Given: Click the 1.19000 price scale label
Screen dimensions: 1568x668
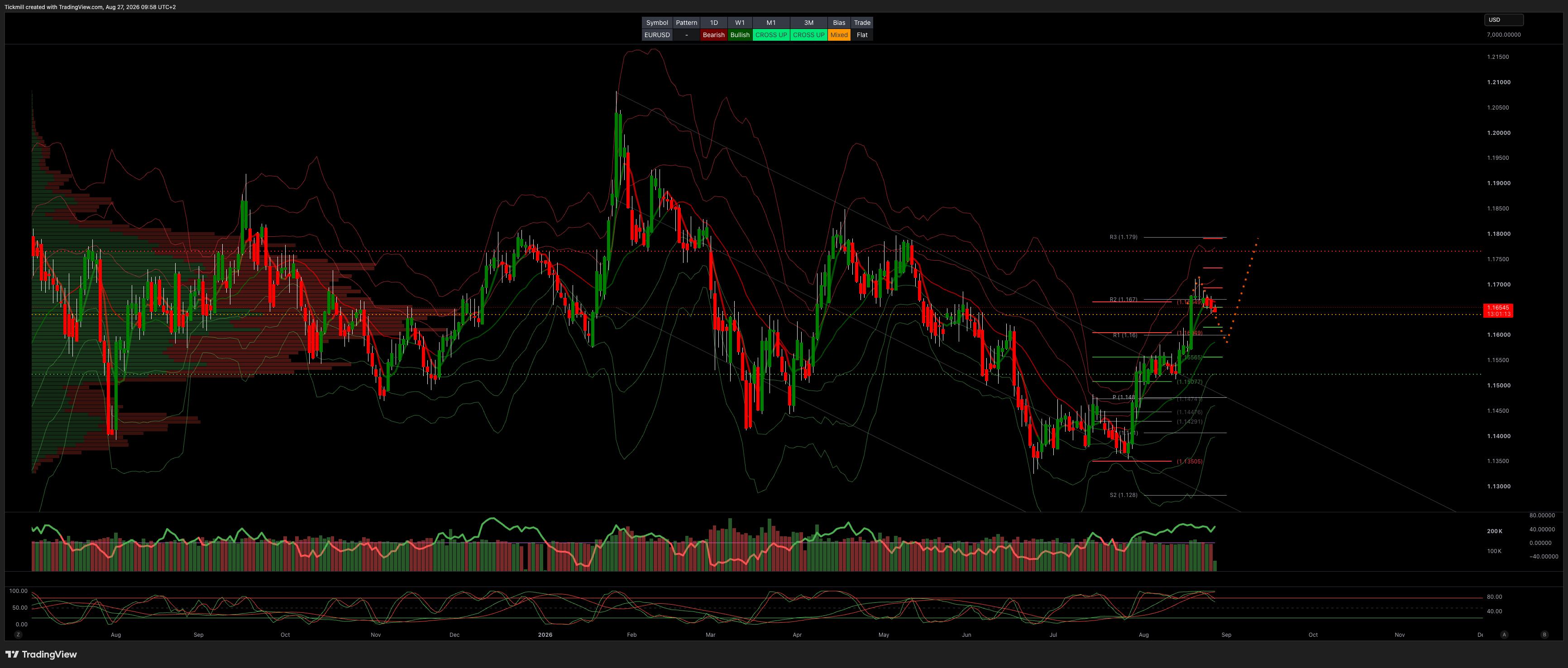Looking at the screenshot, I should coord(1499,183).
